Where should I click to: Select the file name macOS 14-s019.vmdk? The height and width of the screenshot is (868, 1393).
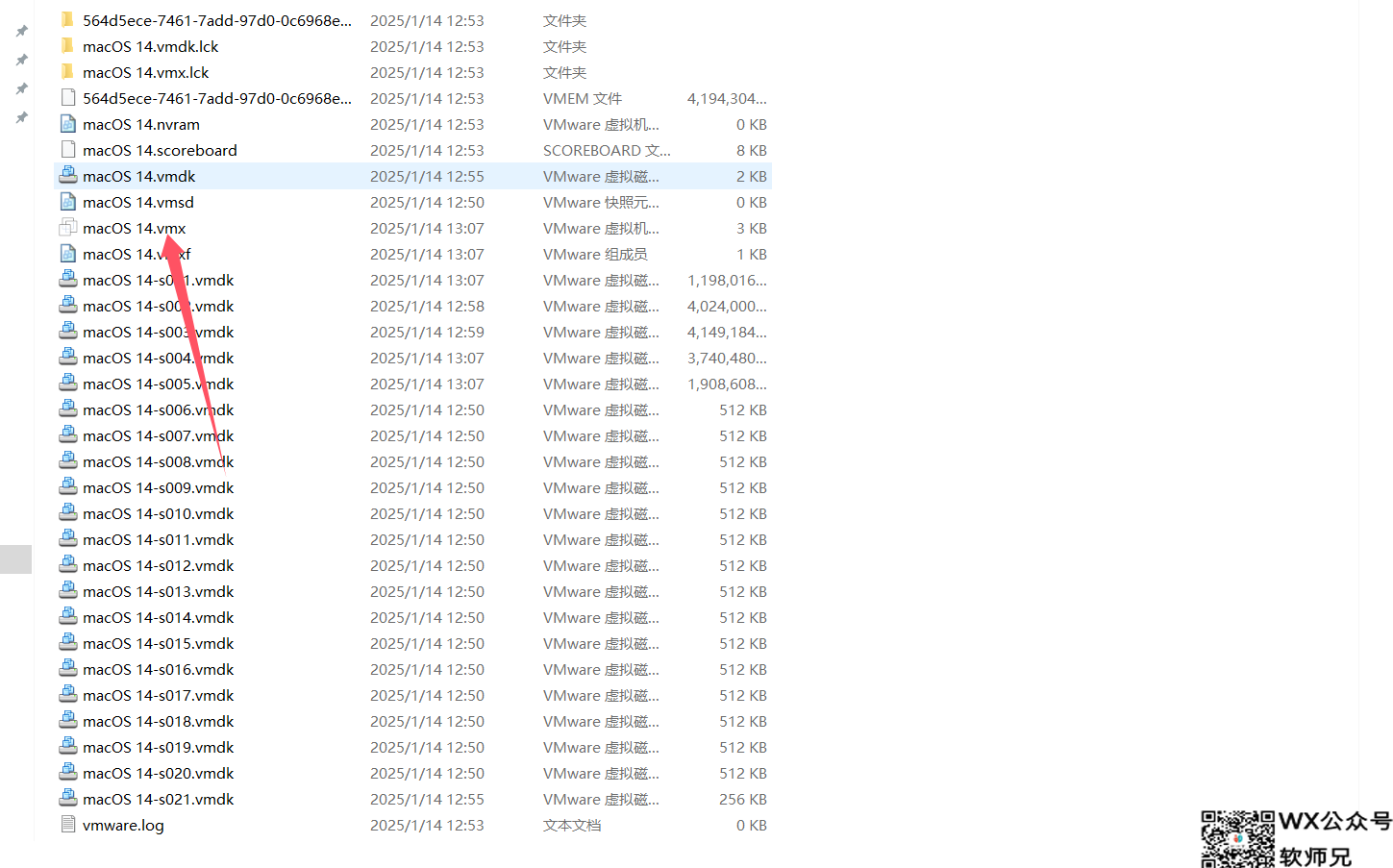pos(159,747)
